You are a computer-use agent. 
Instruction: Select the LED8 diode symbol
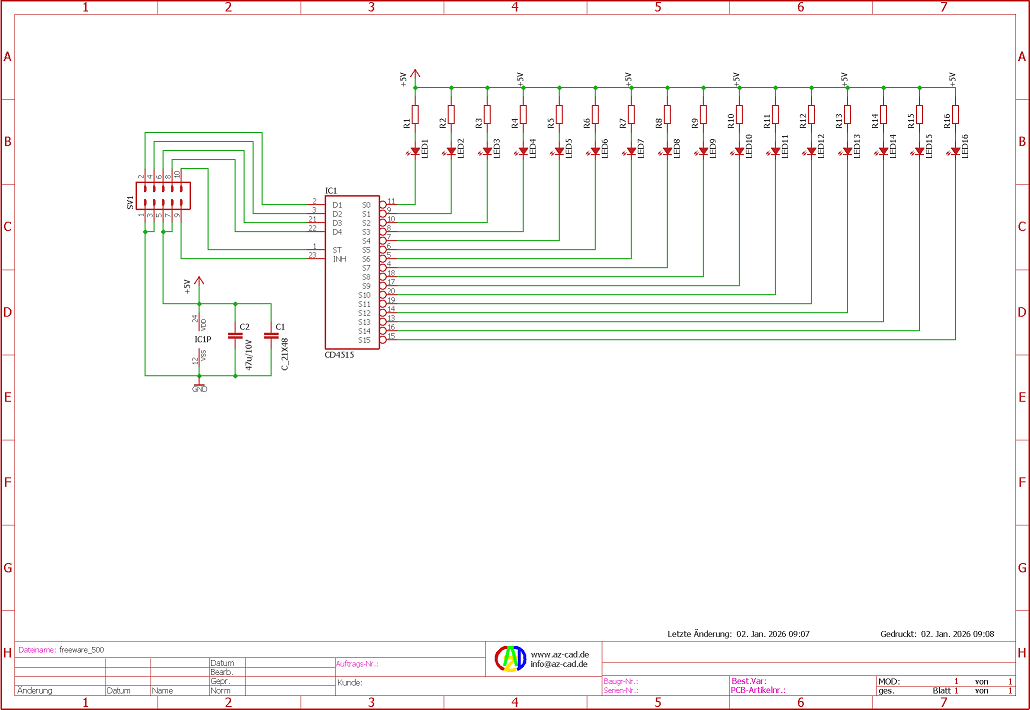667,151
